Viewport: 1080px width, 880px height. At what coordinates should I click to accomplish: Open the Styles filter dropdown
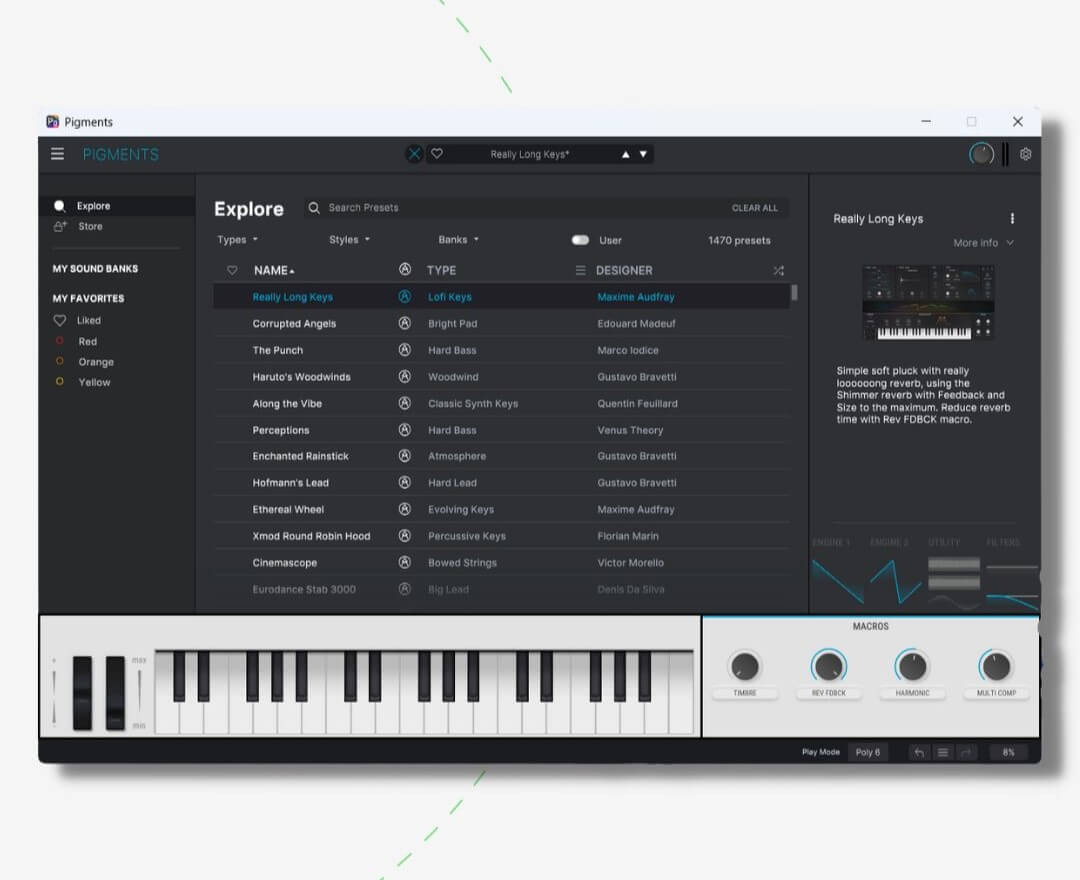click(x=349, y=240)
